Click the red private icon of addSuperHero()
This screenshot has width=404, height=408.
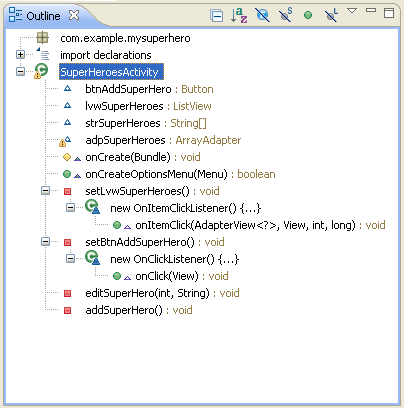(x=67, y=311)
